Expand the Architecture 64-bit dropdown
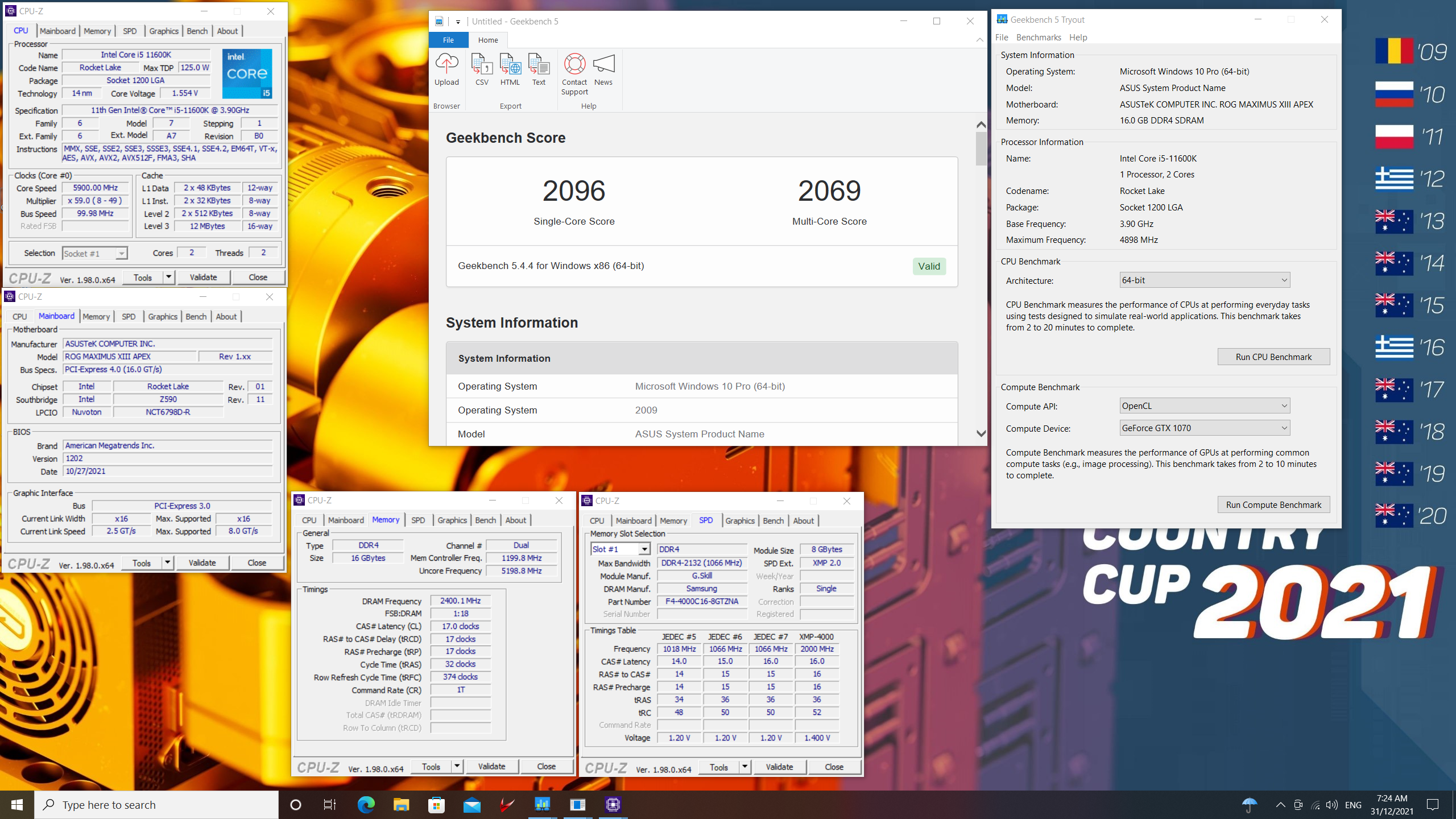 coord(1205,280)
